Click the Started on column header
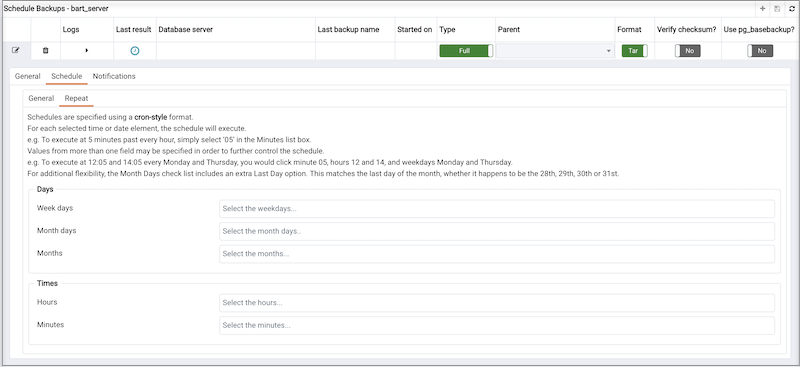 click(415, 30)
